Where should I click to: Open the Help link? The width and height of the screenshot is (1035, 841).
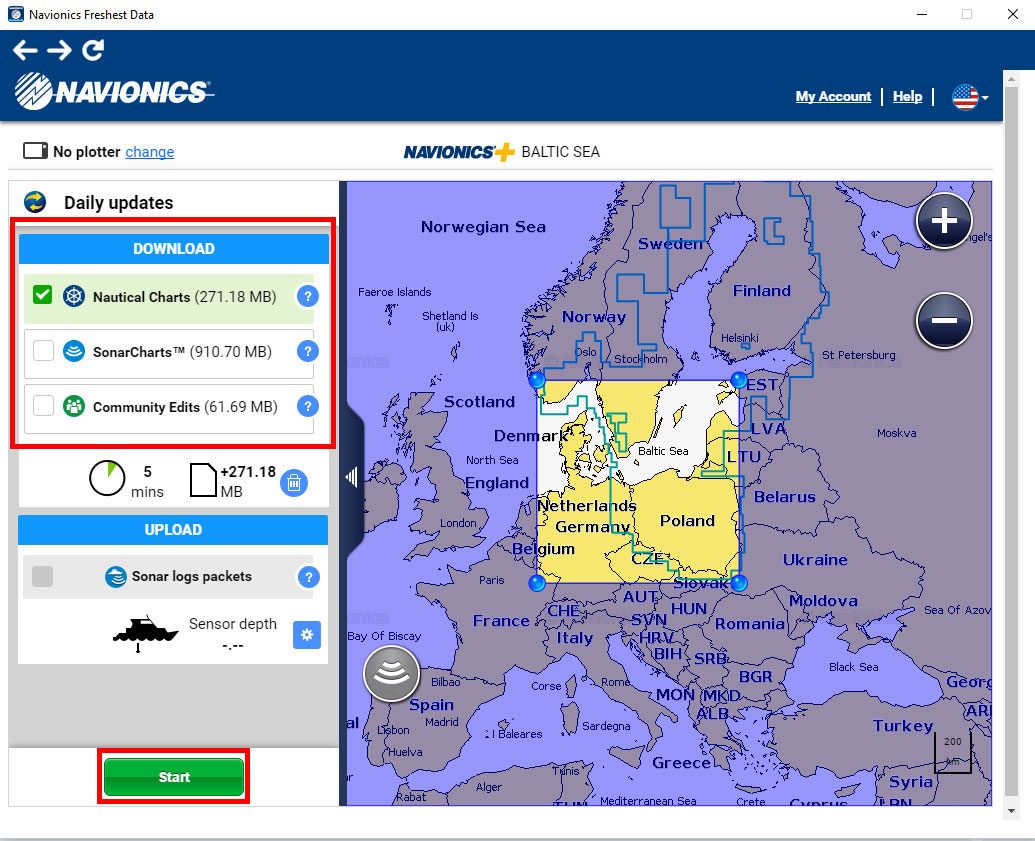pos(907,96)
